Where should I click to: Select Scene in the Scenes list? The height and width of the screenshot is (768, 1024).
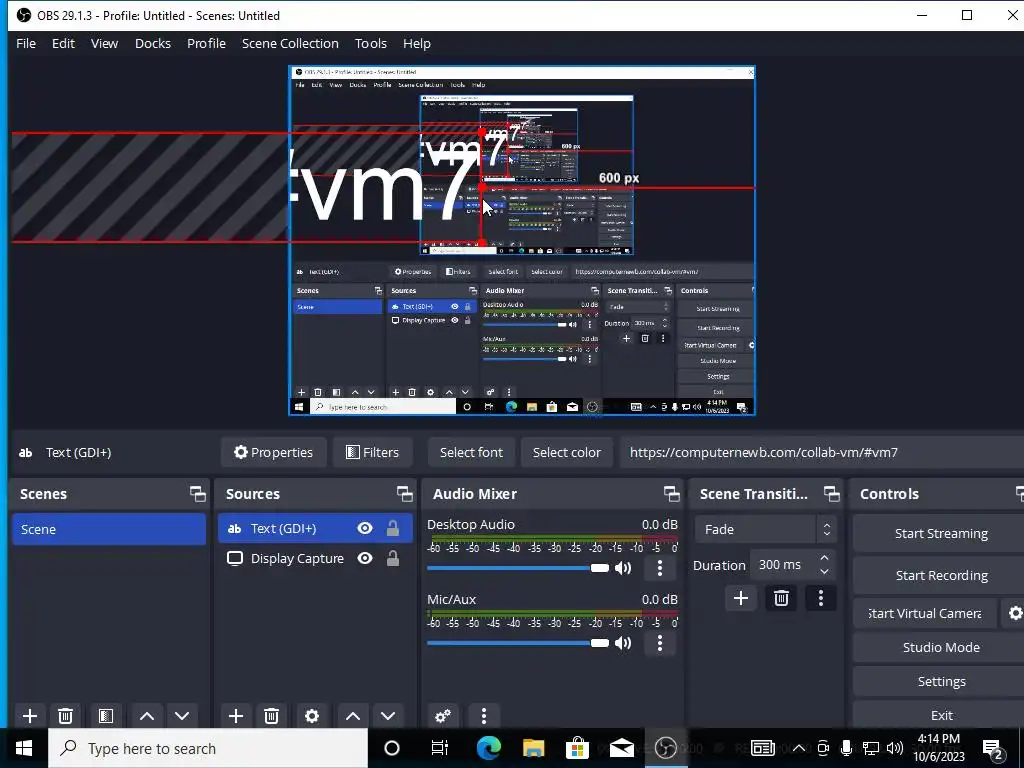tap(109, 529)
